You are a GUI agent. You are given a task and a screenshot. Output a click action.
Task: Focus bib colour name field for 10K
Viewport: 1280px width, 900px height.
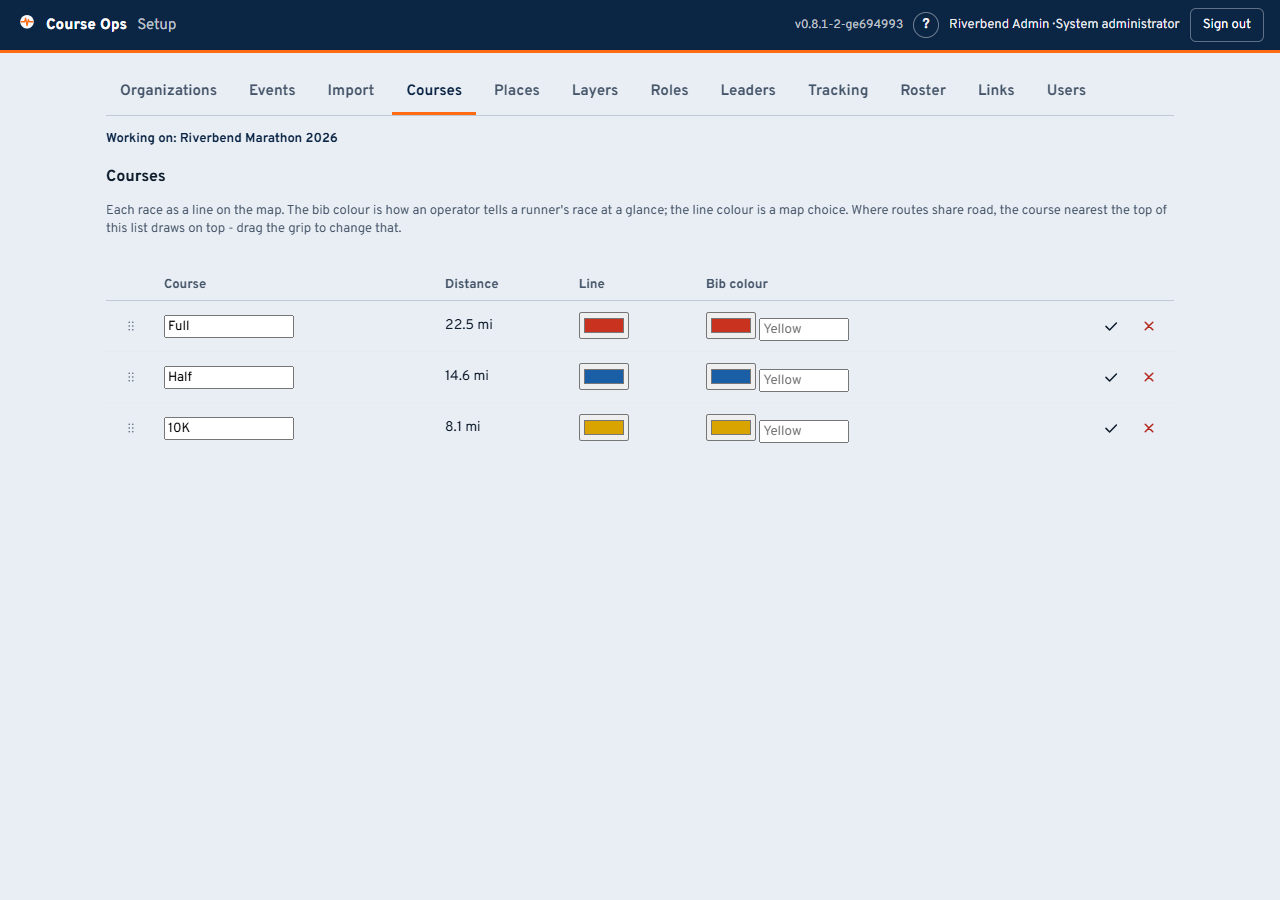(x=804, y=431)
